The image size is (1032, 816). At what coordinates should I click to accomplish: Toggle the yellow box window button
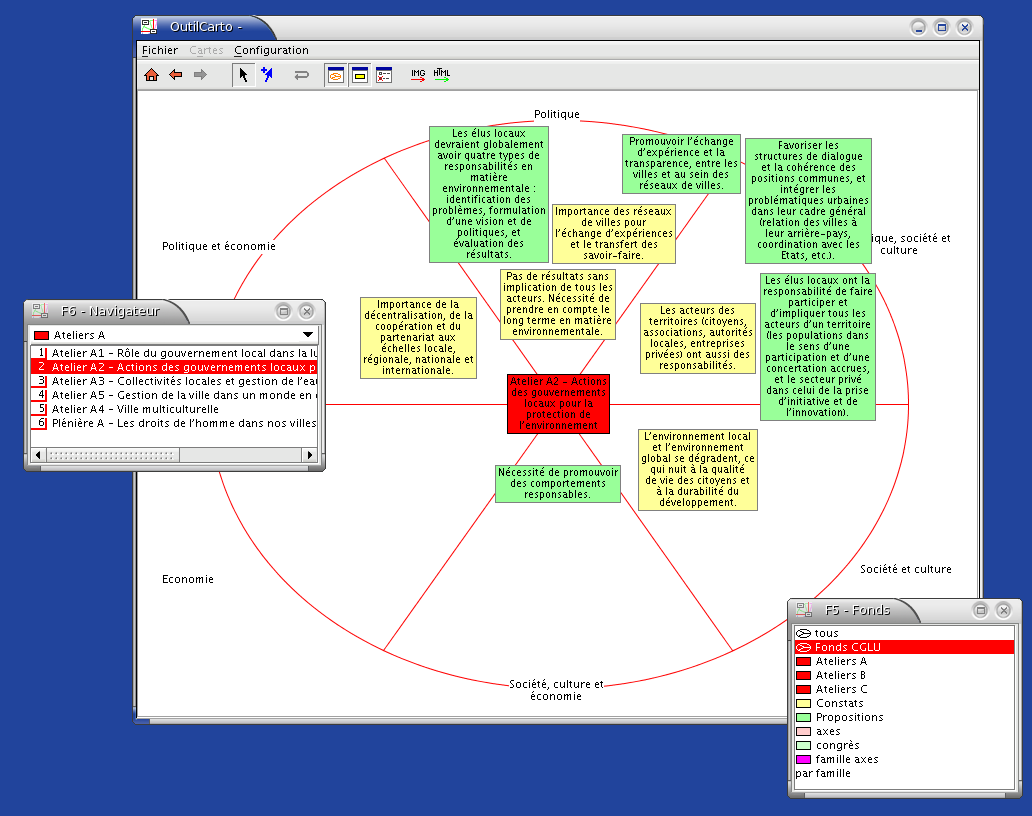[x=360, y=75]
